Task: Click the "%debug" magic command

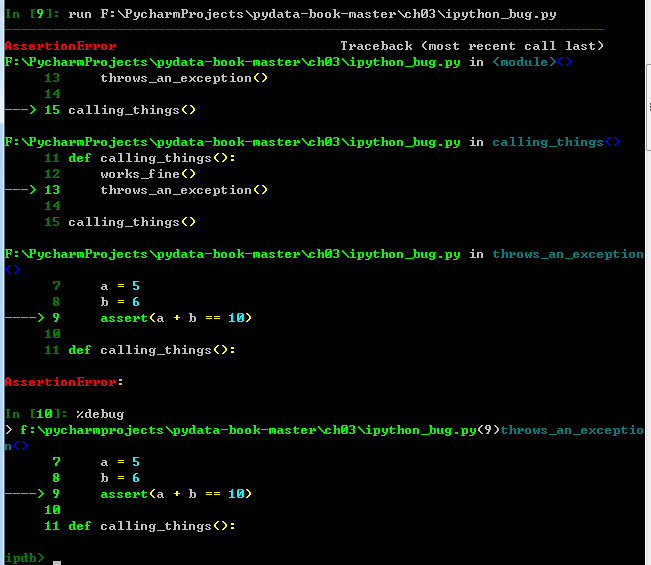Action: pos(100,414)
